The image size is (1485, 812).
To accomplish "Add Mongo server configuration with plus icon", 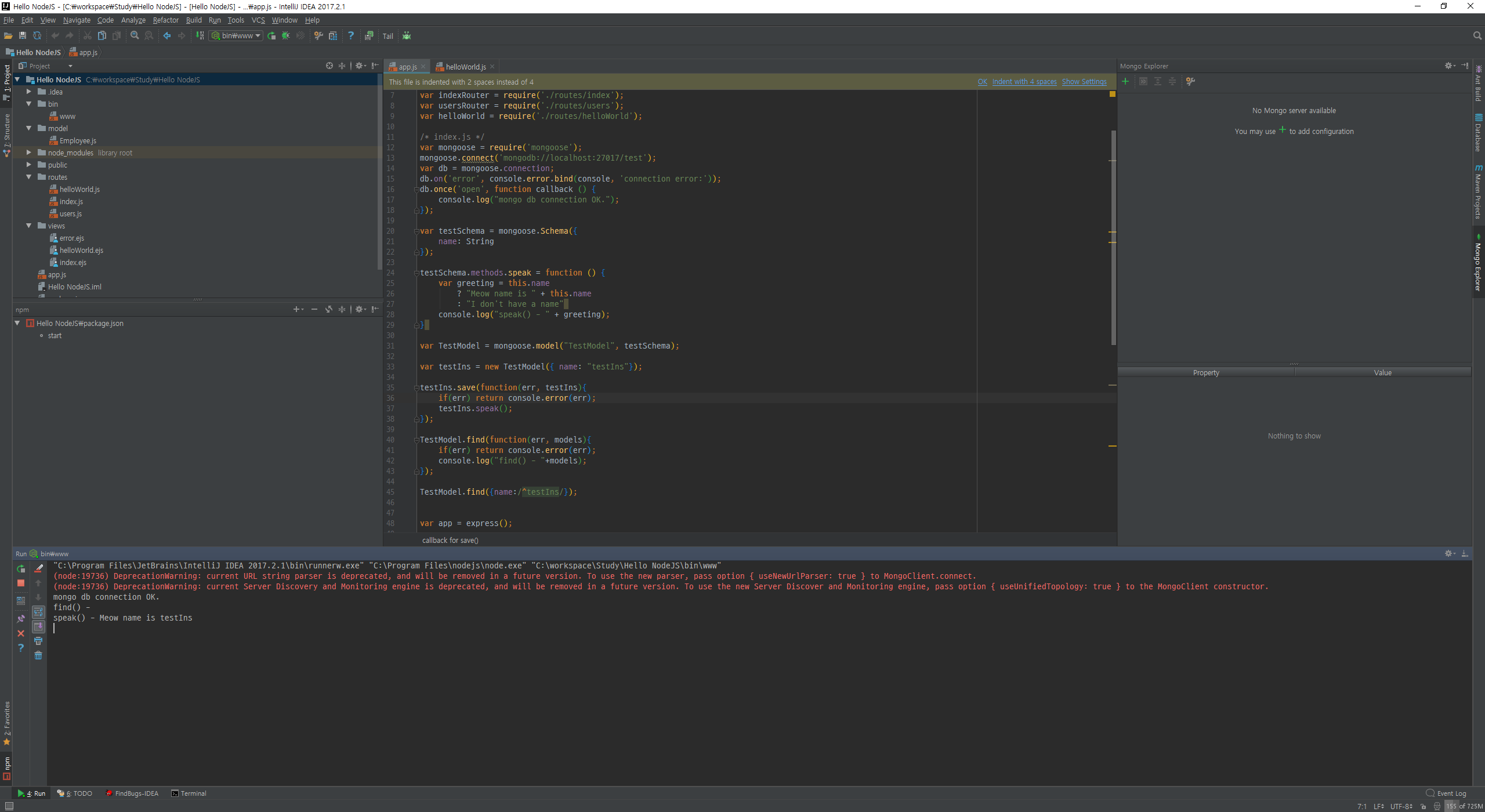I will pyautogui.click(x=1125, y=82).
